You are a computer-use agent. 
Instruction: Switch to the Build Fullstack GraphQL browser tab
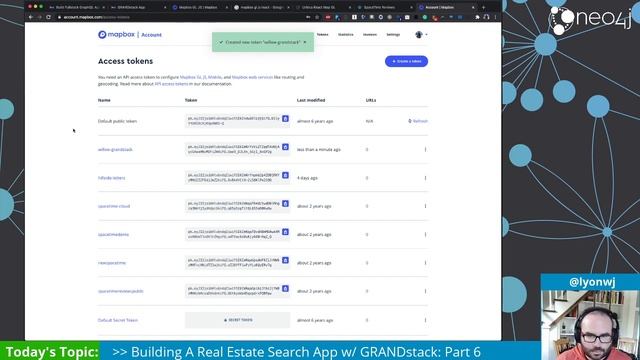77,7
